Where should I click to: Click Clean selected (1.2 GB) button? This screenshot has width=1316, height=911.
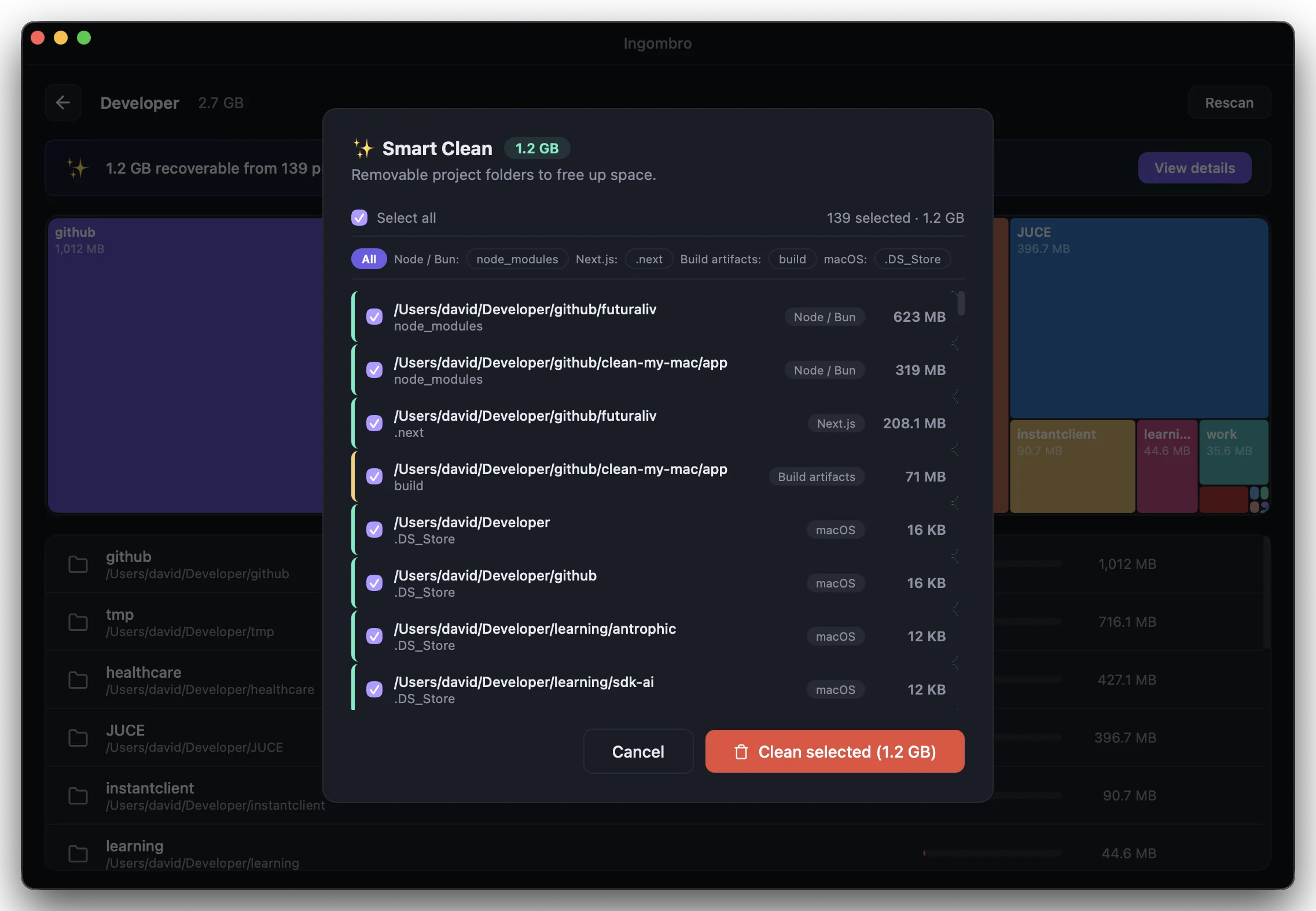835,751
